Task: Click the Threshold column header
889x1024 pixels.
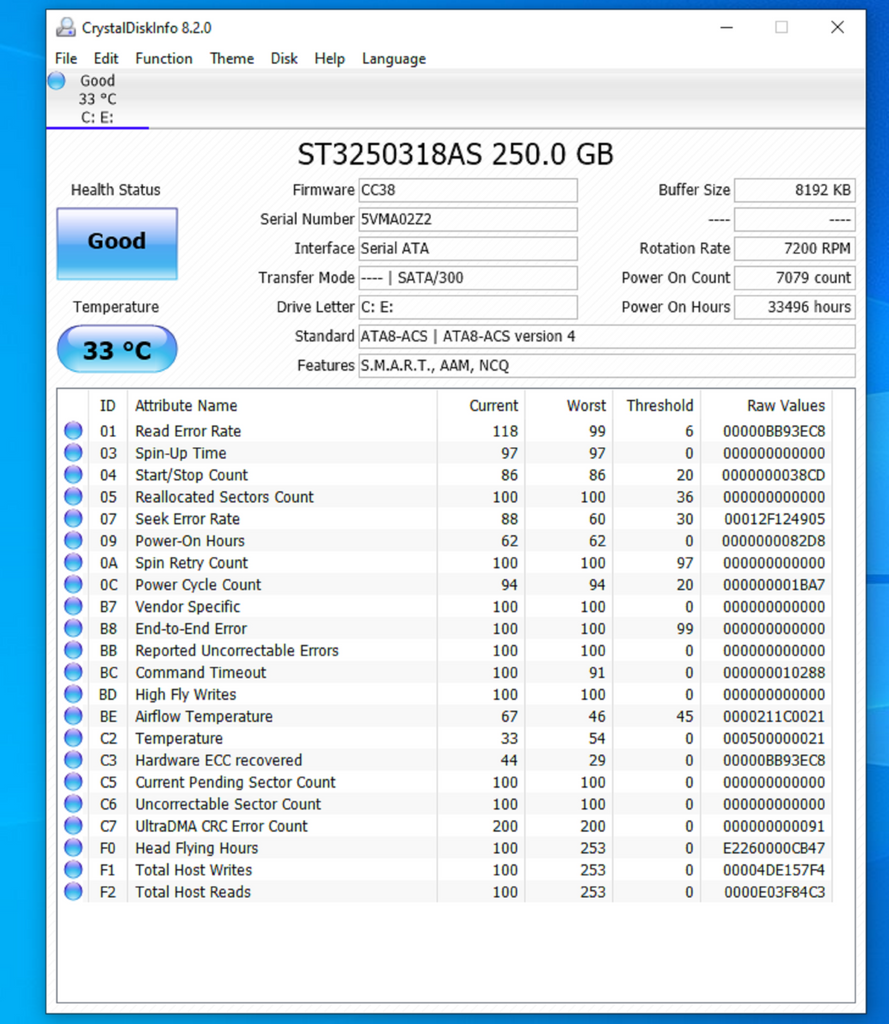Action: [x=657, y=406]
